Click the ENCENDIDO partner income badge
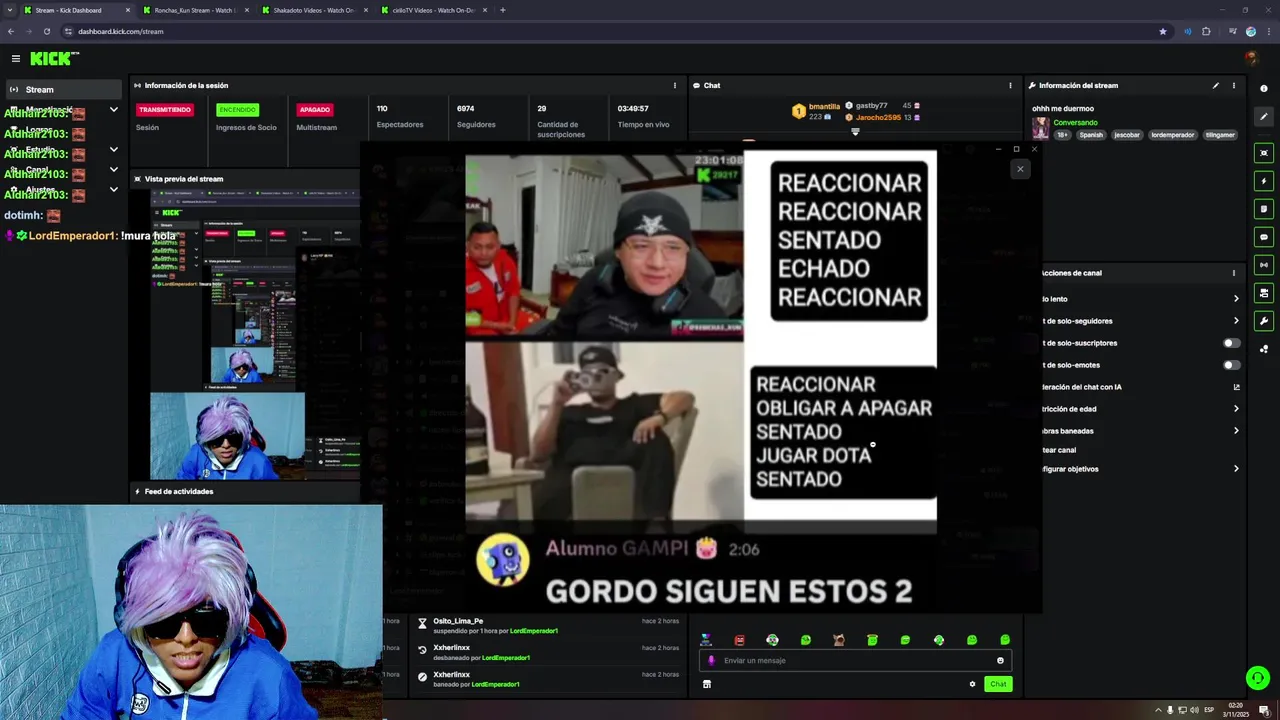This screenshot has height=720, width=1280. tap(237, 110)
